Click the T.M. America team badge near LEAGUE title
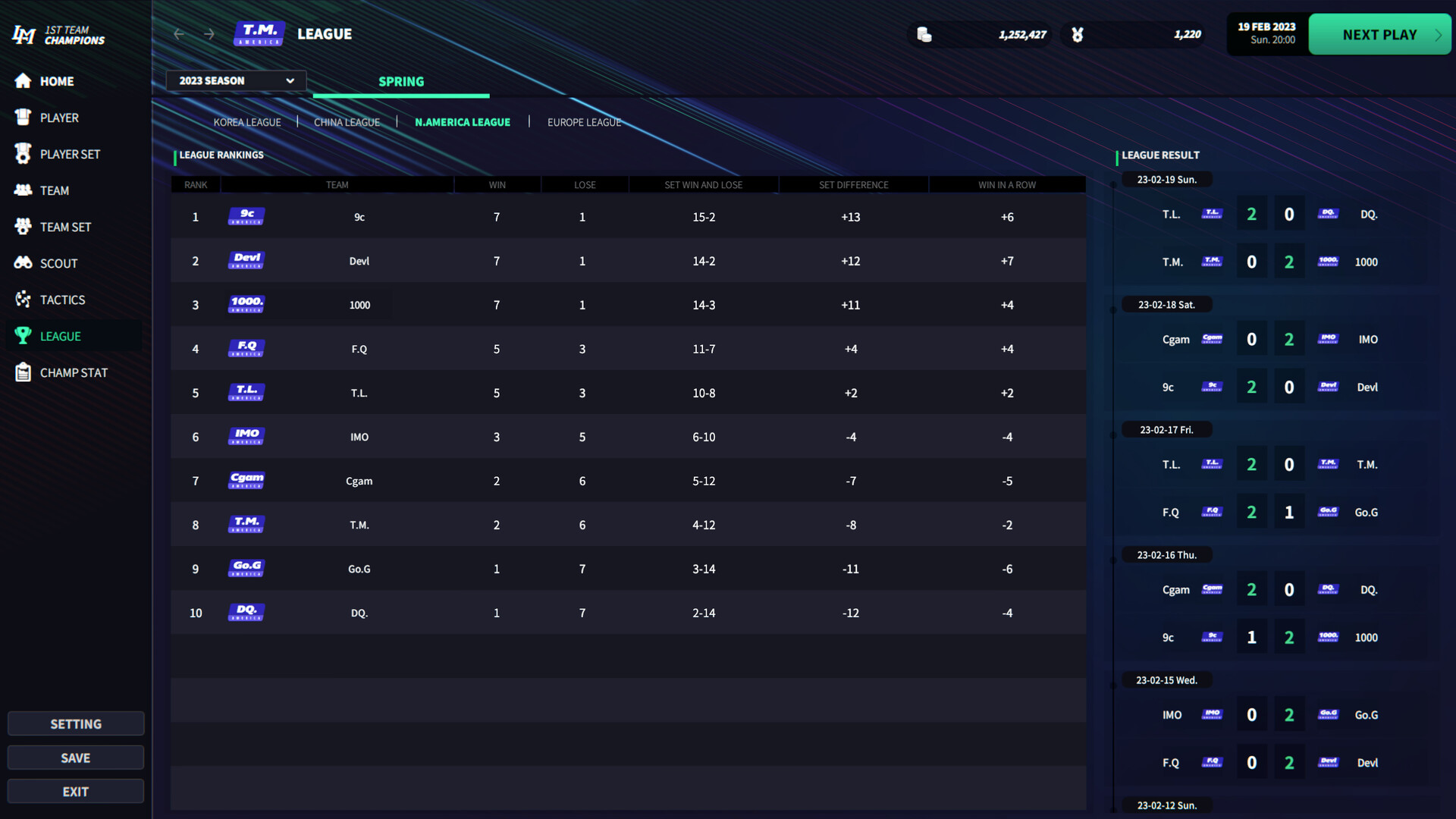Viewport: 1456px width, 819px height. [x=258, y=33]
